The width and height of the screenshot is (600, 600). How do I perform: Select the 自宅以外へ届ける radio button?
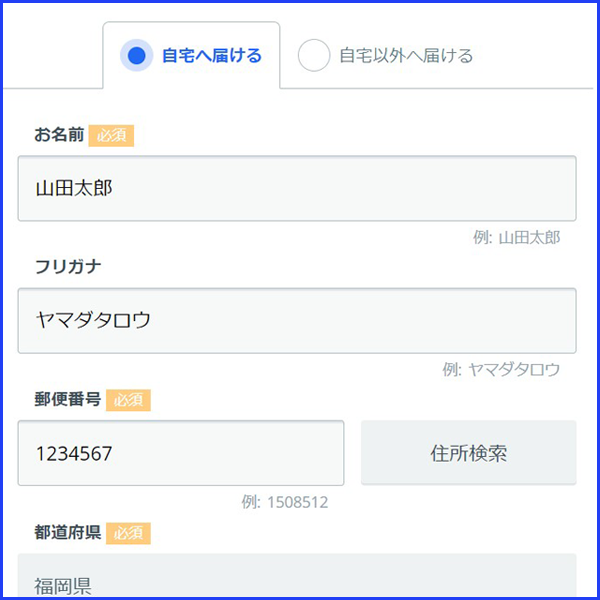tap(314, 56)
